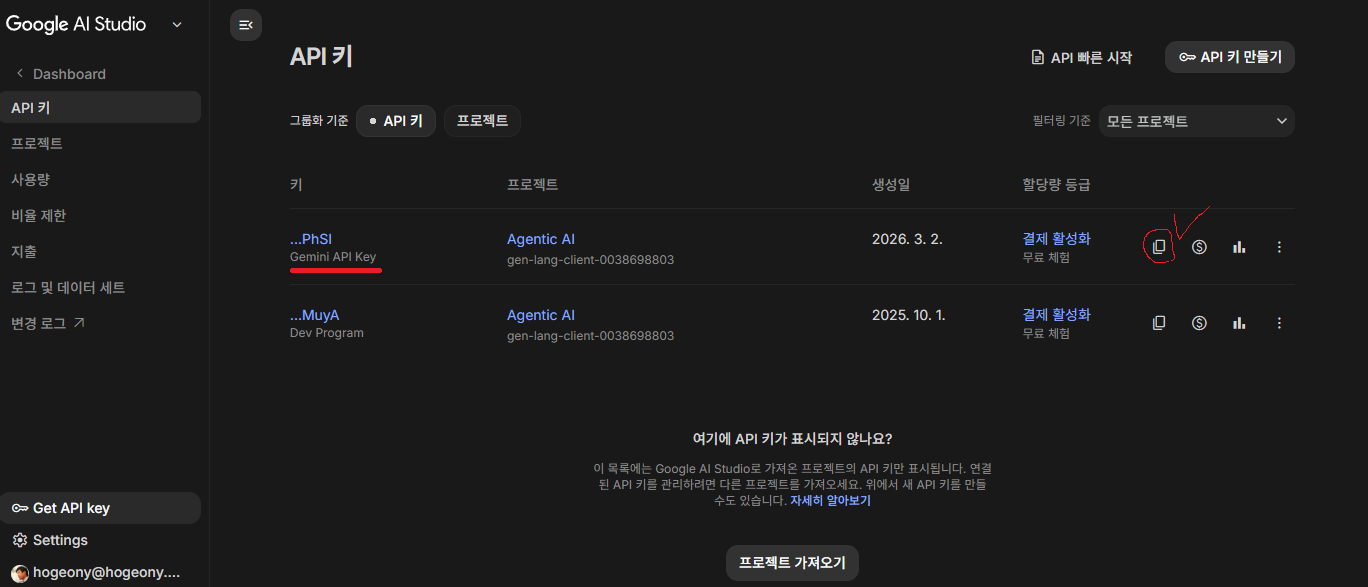Click date 2026. 3. 2.
Image resolution: width=1368 pixels, height=587 pixels.
tap(907, 239)
